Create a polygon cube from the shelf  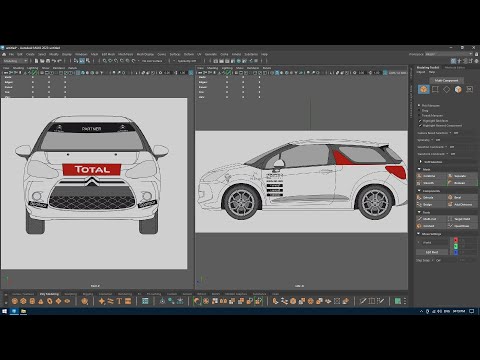click(23, 301)
